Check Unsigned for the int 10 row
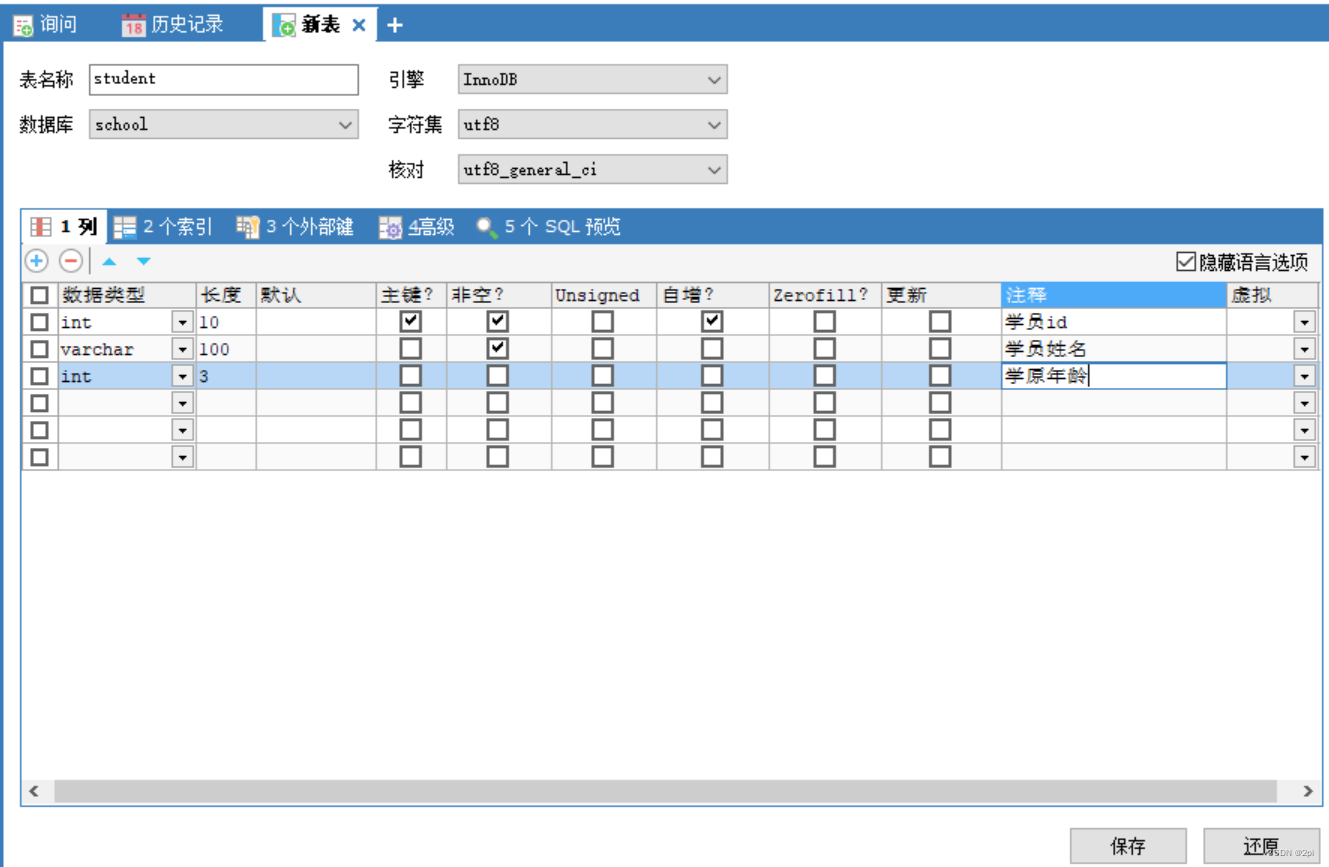Viewport: 1329px width, 867px height. (602, 321)
